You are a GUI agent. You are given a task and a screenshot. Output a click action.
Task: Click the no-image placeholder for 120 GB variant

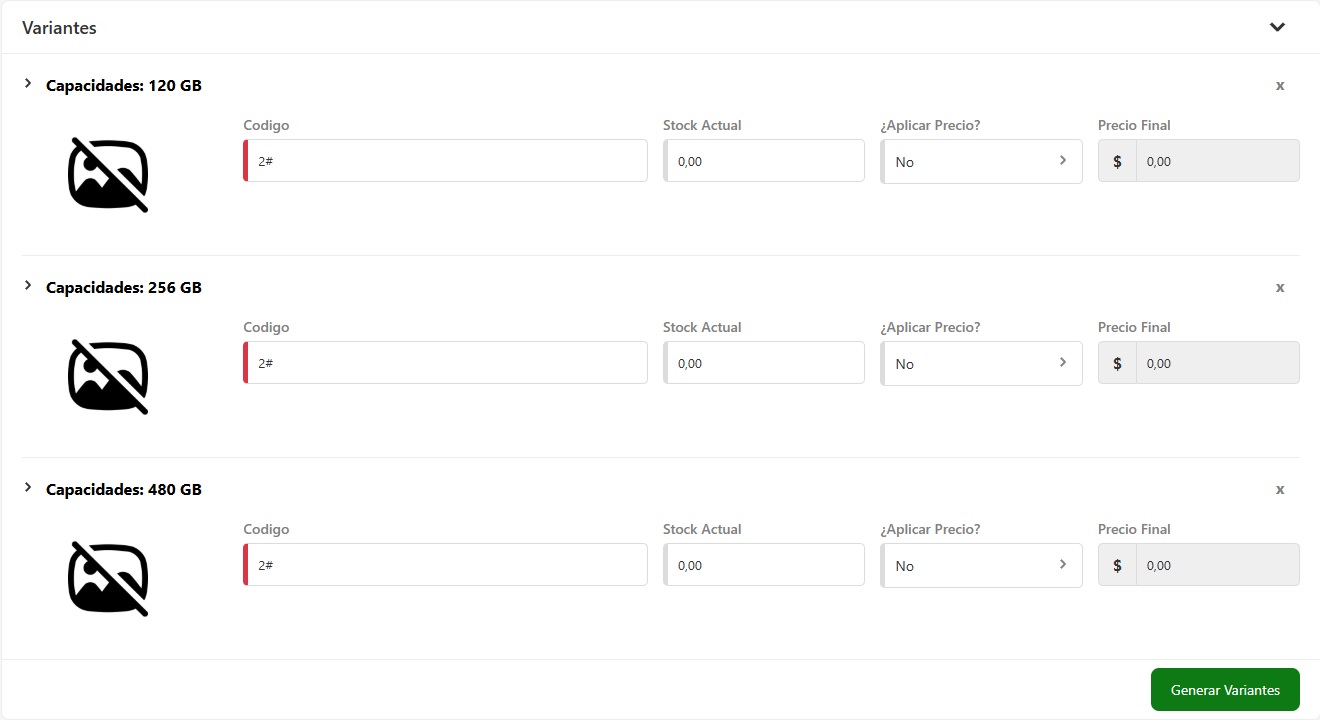coord(108,175)
